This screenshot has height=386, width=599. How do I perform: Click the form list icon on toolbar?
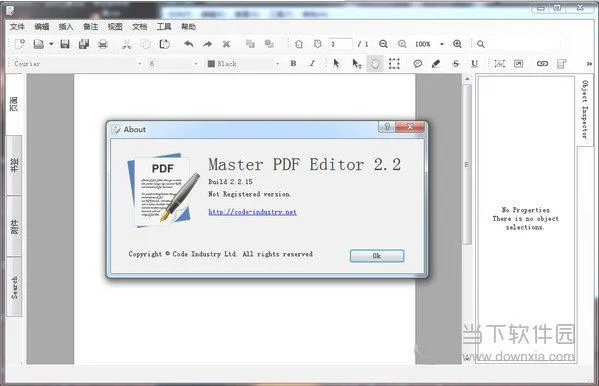(562, 63)
